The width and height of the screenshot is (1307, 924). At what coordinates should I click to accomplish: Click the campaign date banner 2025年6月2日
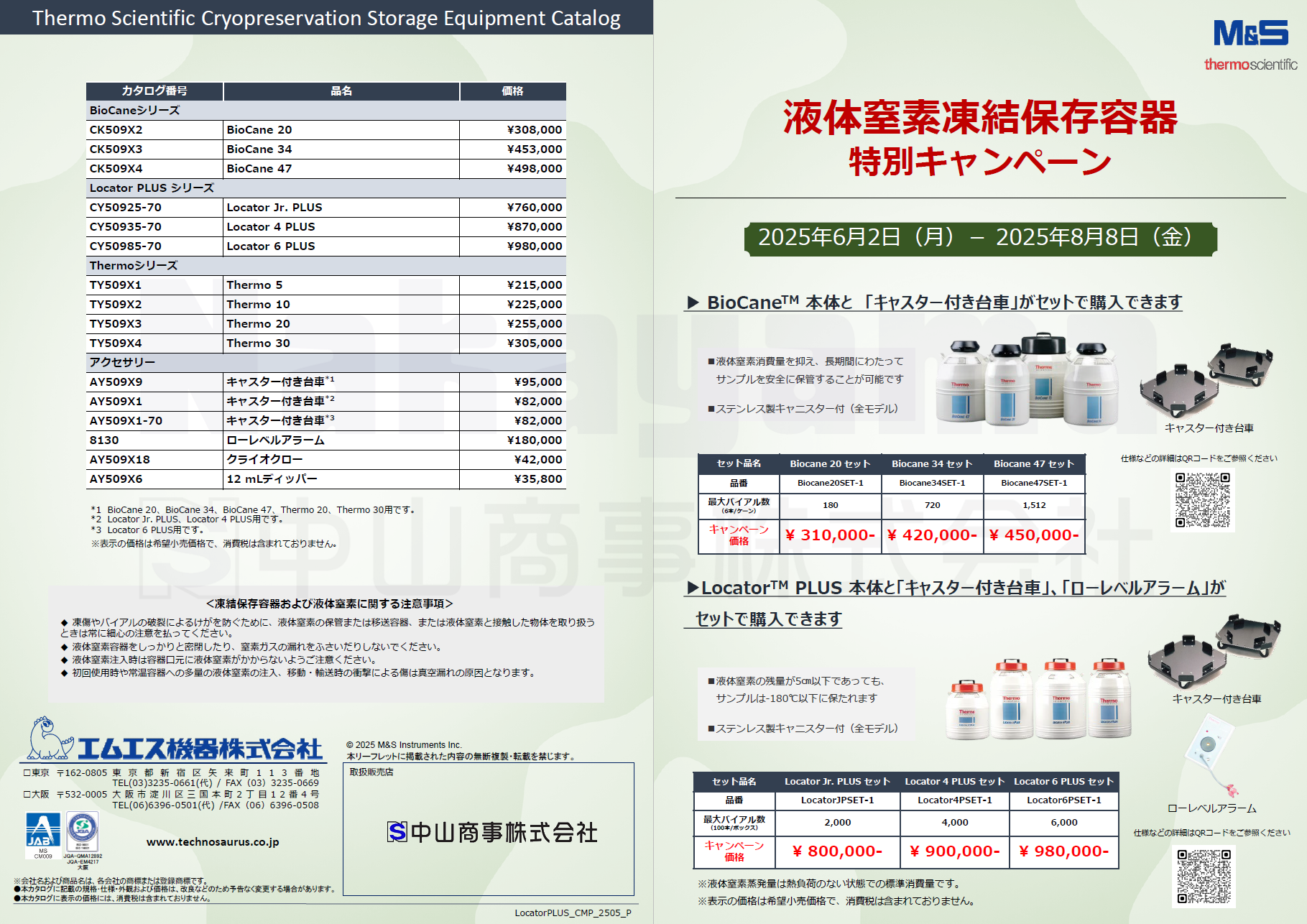click(981, 239)
